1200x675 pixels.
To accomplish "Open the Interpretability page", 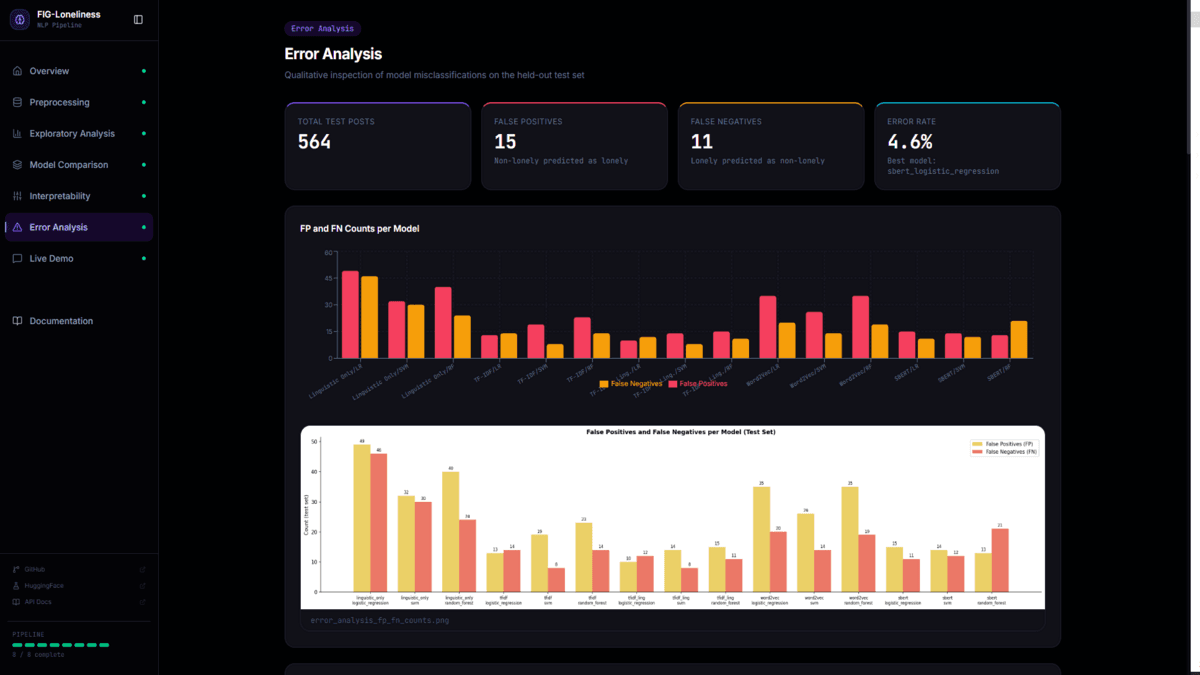I will (x=79, y=196).
